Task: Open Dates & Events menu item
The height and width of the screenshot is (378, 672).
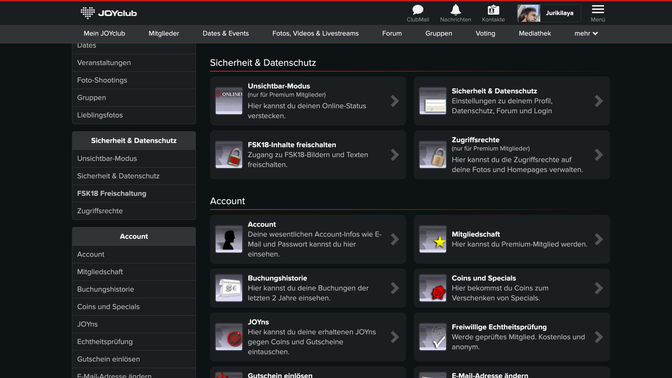Action: tap(225, 33)
